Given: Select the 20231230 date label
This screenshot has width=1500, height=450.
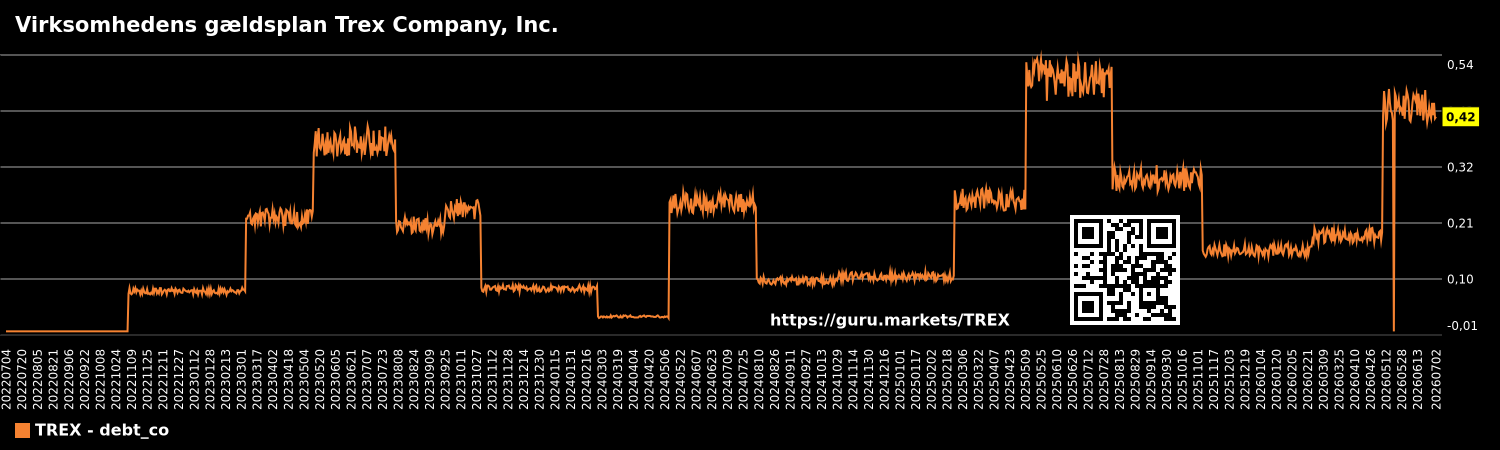Looking at the screenshot, I should (x=540, y=378).
